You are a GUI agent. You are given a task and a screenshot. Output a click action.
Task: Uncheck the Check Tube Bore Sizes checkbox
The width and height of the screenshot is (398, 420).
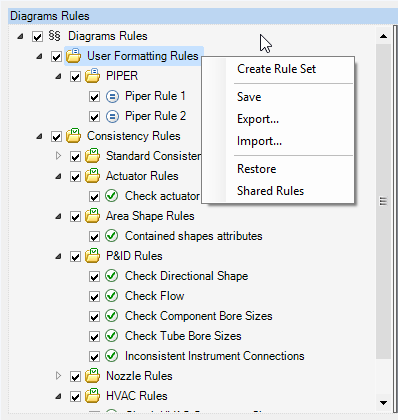[x=94, y=337]
